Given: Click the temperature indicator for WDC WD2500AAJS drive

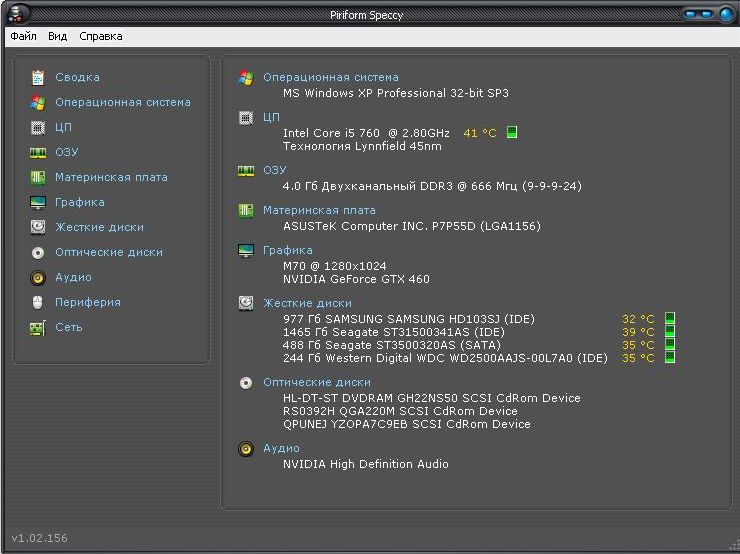Looking at the screenshot, I should pos(670,357).
